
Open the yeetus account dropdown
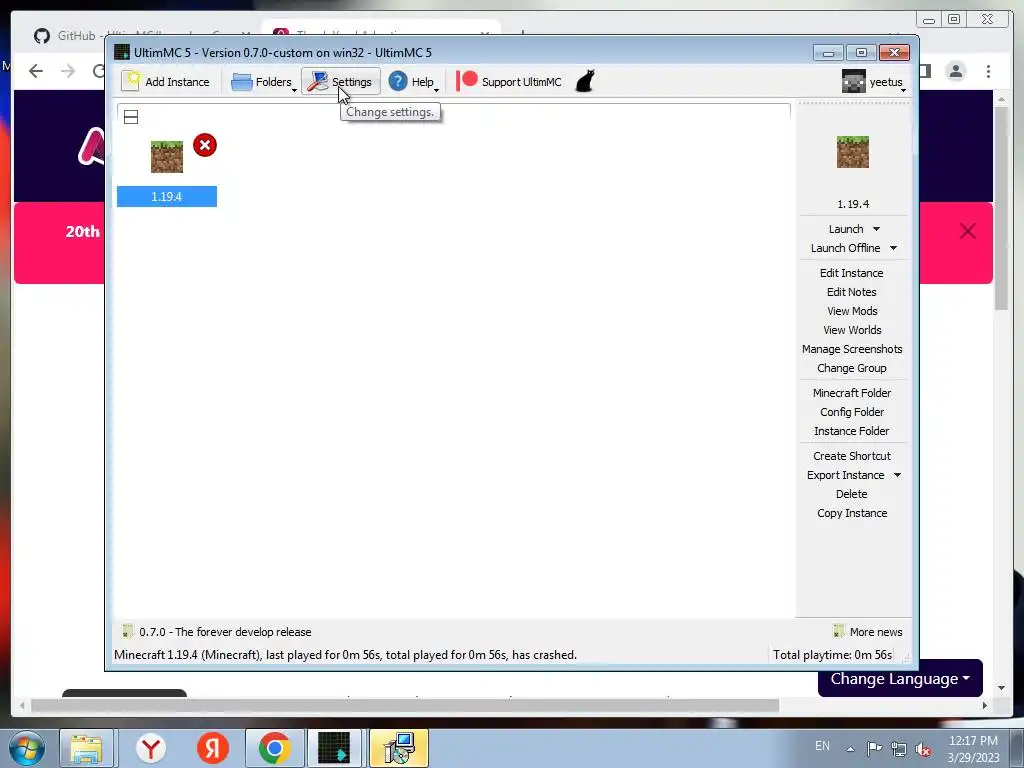click(x=874, y=82)
